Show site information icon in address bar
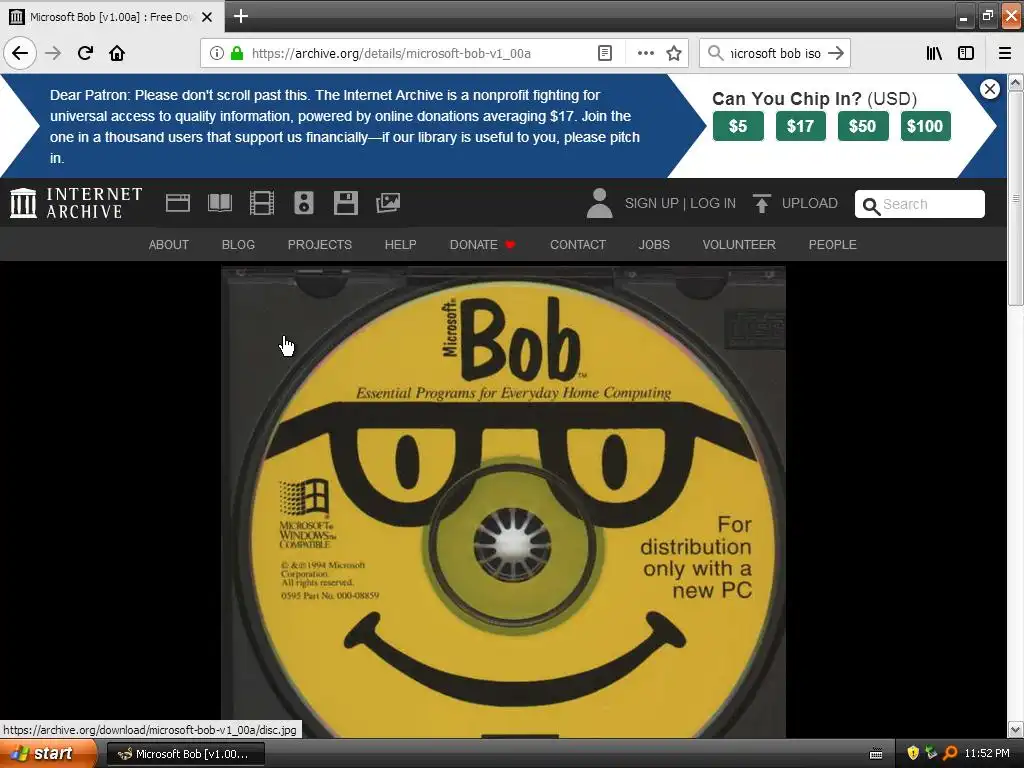 (x=217, y=53)
